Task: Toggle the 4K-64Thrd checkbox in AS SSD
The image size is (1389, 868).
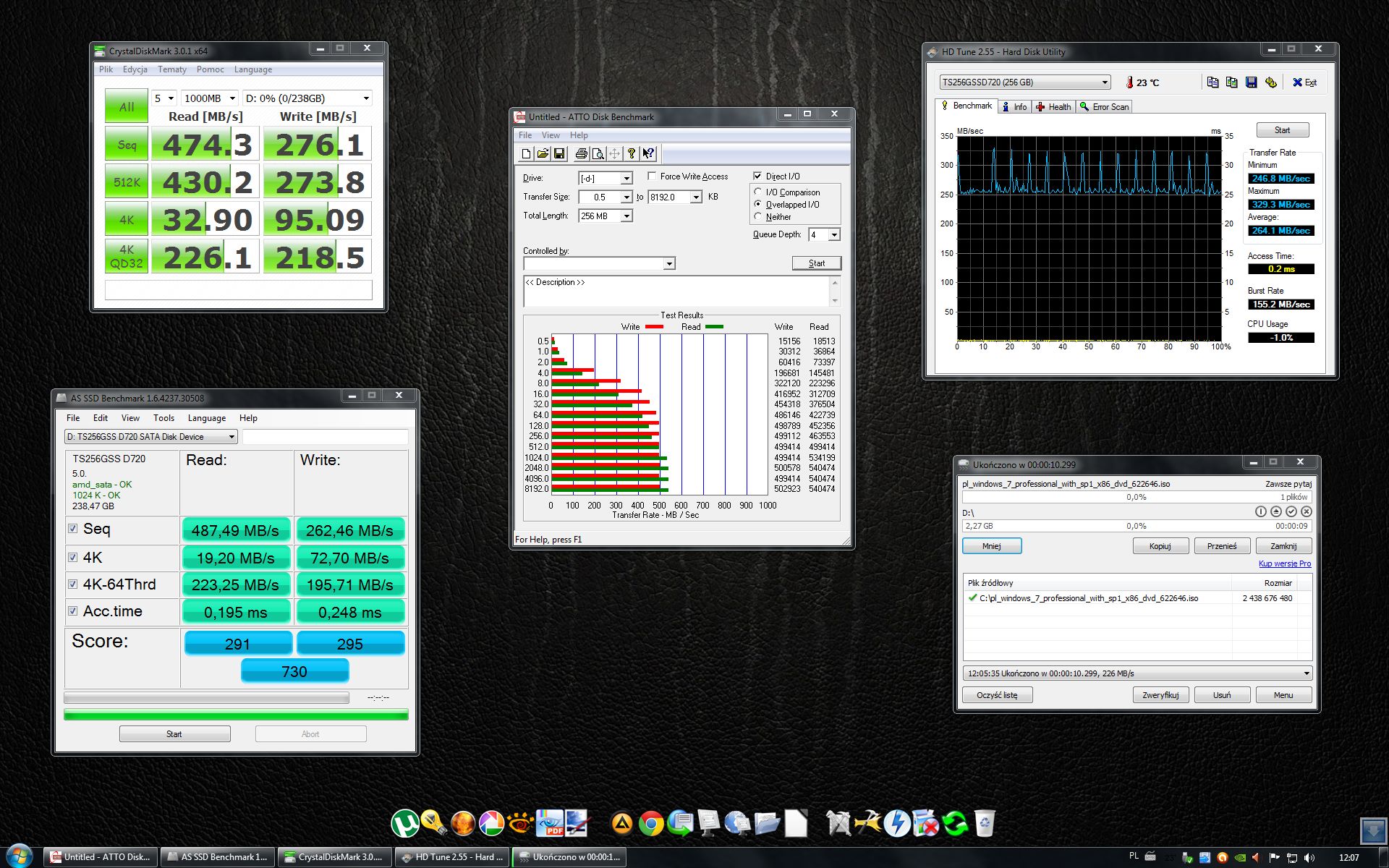Action: click(72, 584)
